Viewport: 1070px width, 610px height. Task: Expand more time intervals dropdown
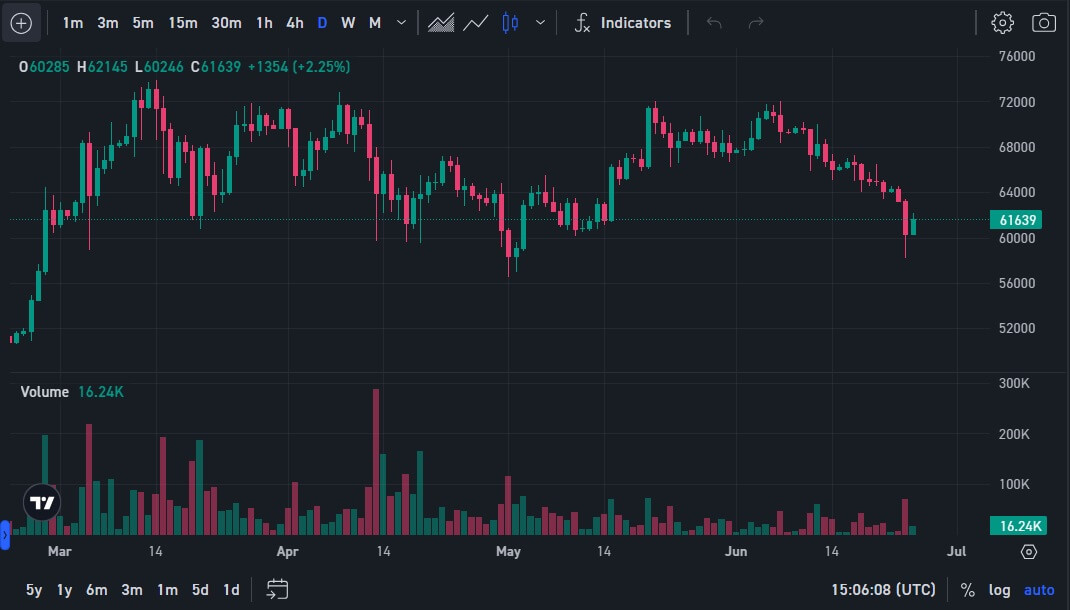coord(401,23)
